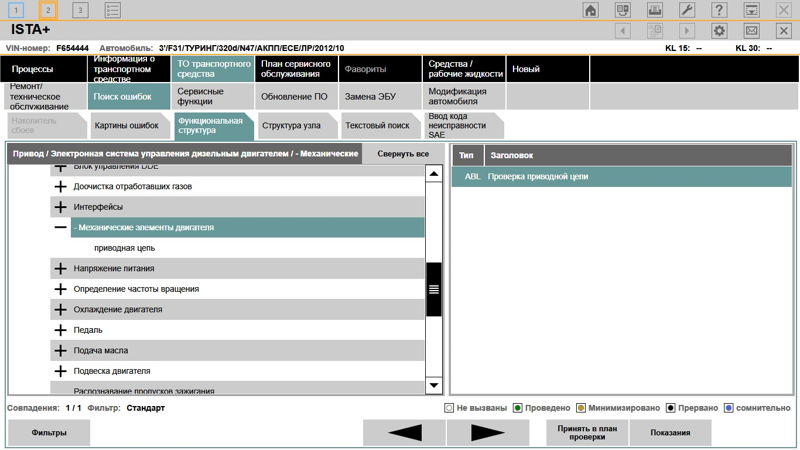Open the Текстовый поиск tab
The height and width of the screenshot is (450, 800).
point(377,126)
